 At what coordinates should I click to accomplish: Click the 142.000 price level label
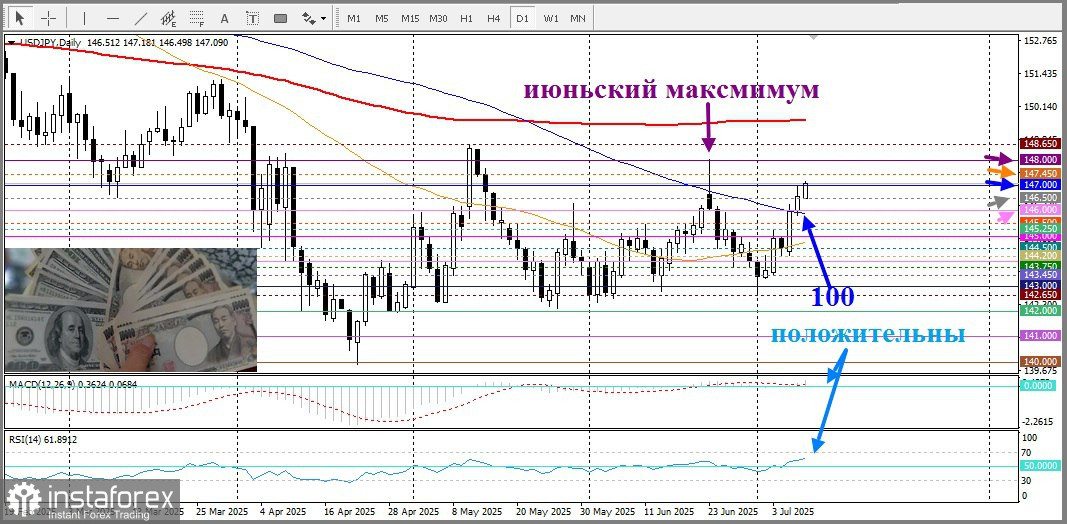point(1040,310)
